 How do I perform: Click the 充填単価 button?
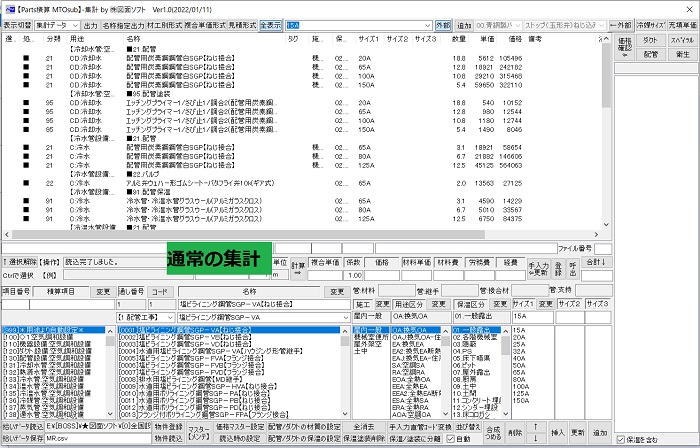[682, 25]
